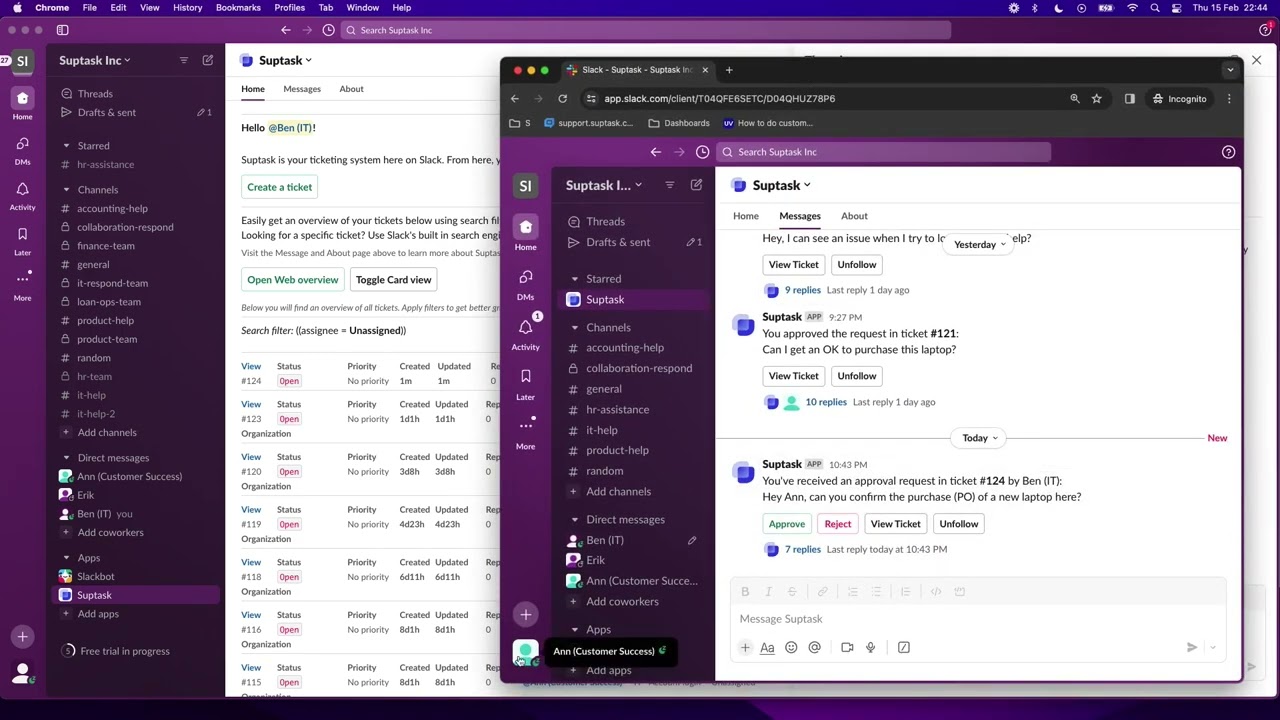Open the Today date dropdown
This screenshot has width=1280, height=720.
980,438
